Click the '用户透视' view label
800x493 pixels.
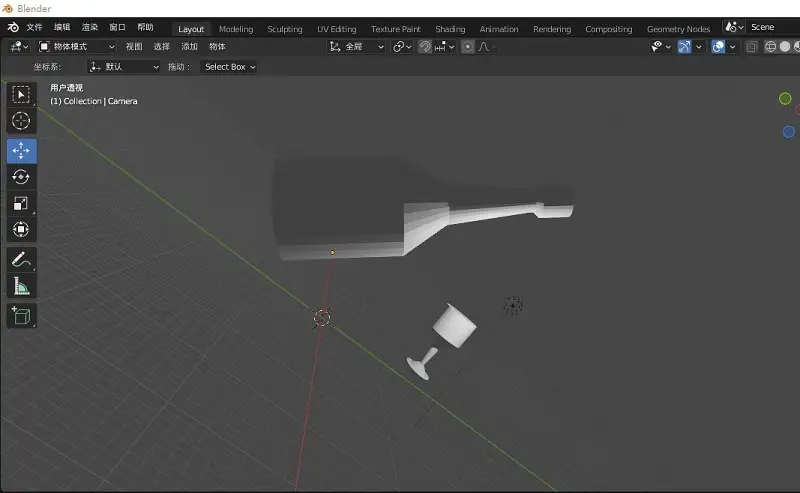[x=66, y=88]
